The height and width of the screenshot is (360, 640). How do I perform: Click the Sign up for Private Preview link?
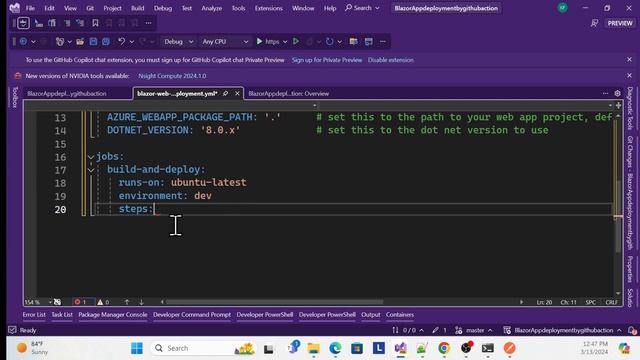click(327, 60)
